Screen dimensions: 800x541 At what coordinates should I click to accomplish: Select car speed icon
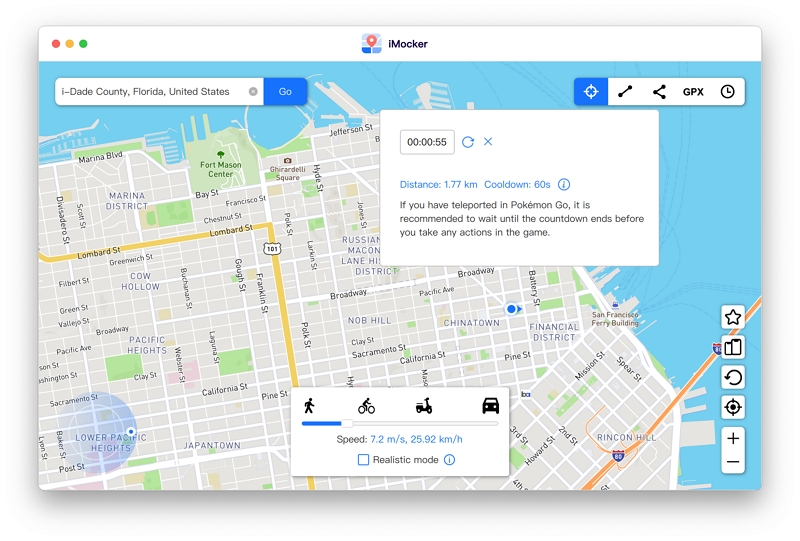pos(491,406)
